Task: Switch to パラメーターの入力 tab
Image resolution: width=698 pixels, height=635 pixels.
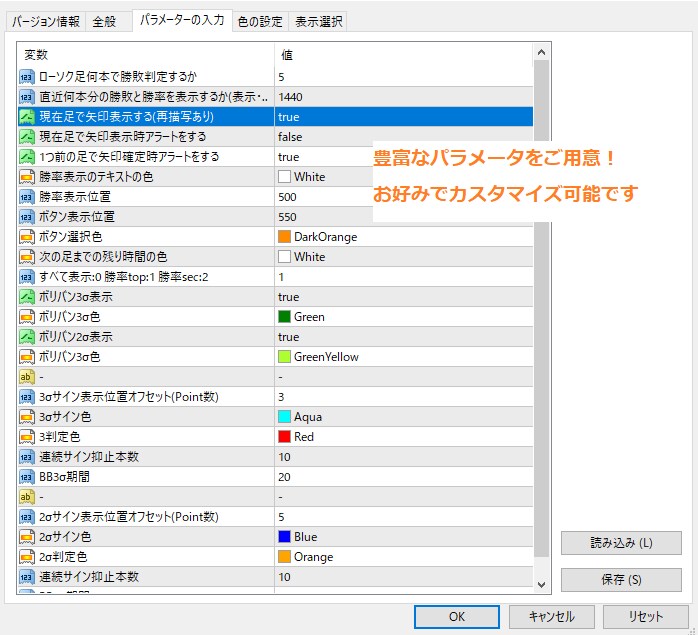Action: click(182, 20)
